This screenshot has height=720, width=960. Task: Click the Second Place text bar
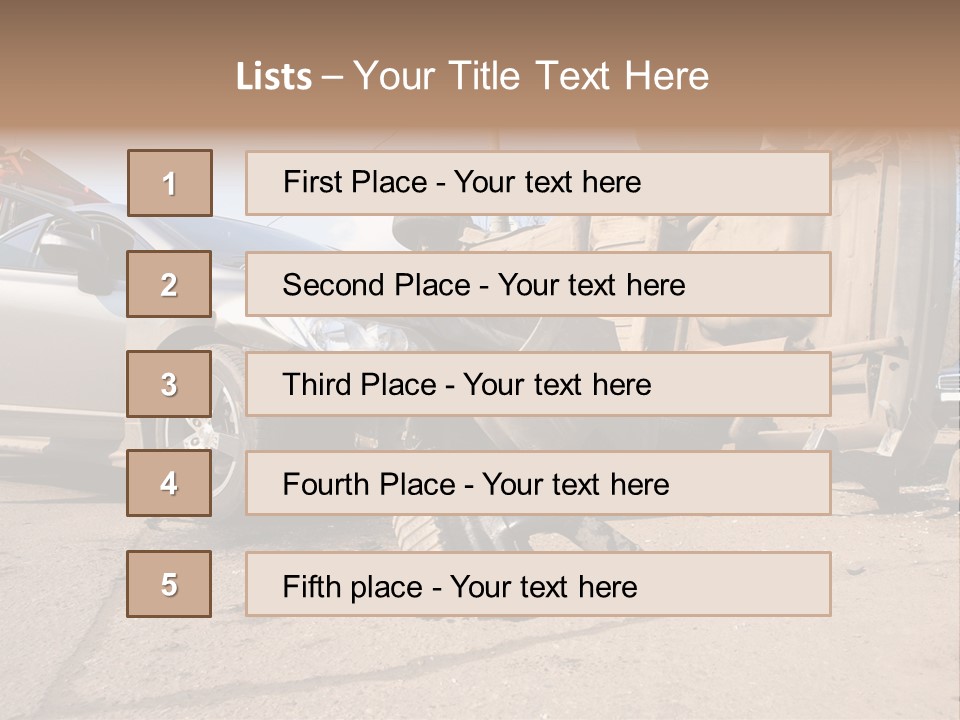(x=538, y=284)
